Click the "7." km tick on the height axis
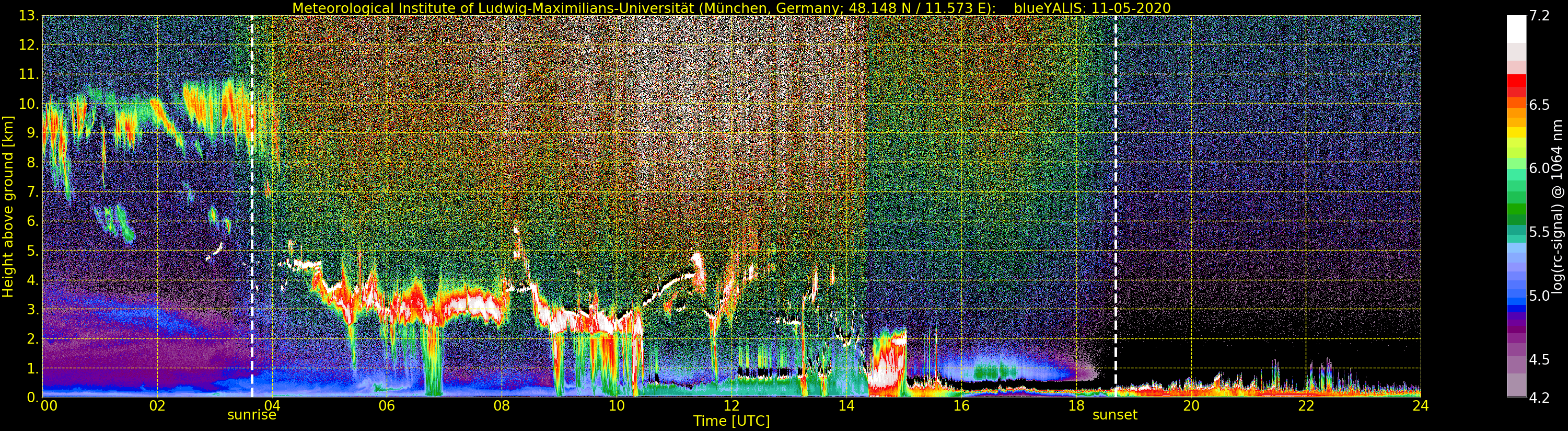The width and height of the screenshot is (1568, 431). [32, 192]
